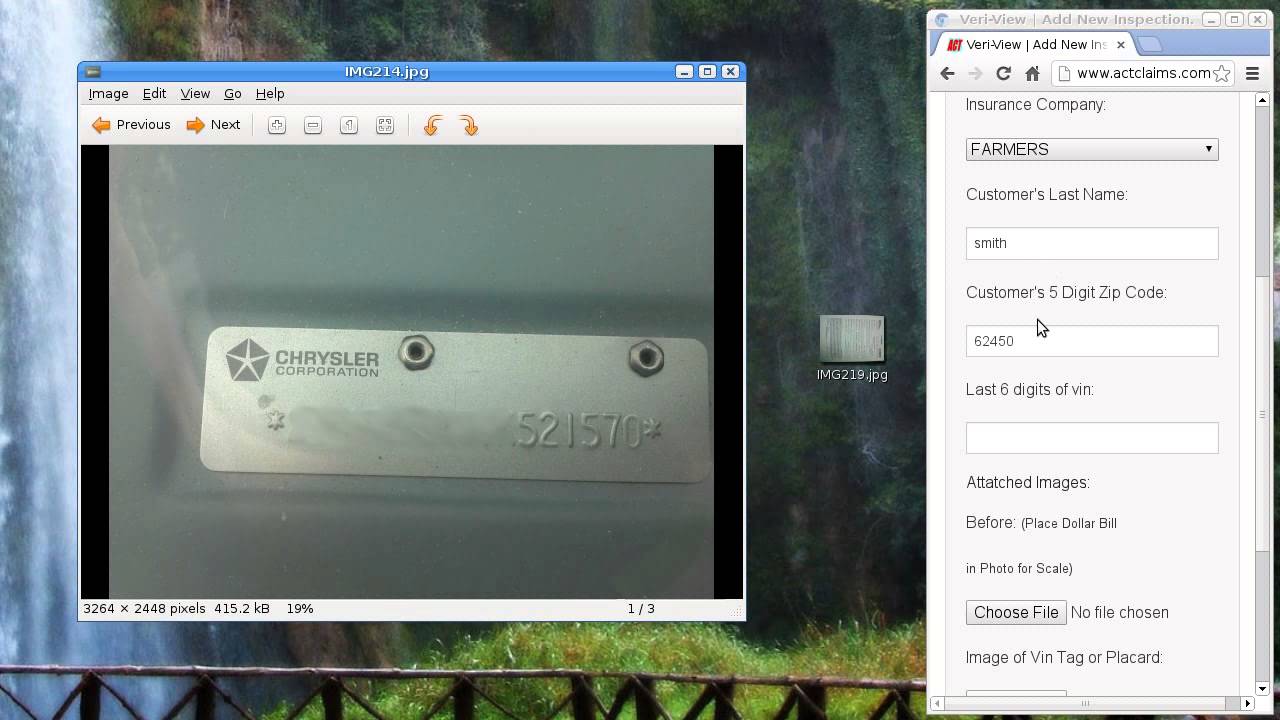Bookmark page with star icon
This screenshot has width=1280, height=720.
[1221, 73]
